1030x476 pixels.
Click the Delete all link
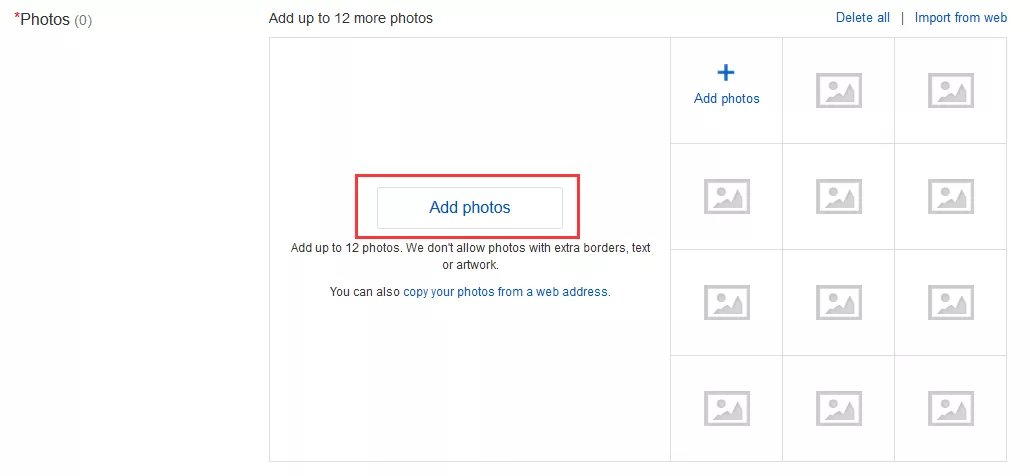click(x=863, y=18)
